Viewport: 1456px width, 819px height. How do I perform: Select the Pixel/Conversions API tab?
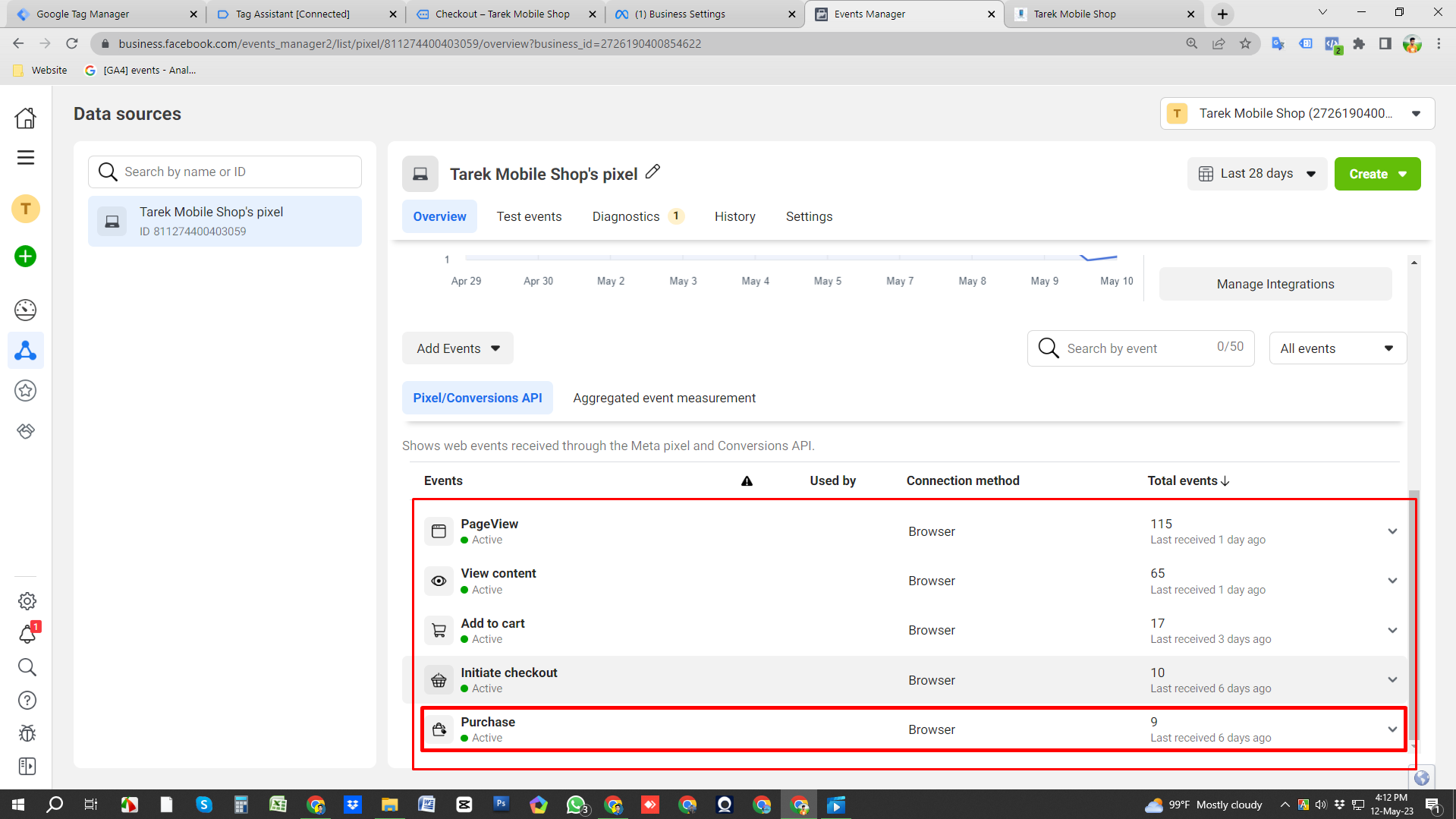477,398
